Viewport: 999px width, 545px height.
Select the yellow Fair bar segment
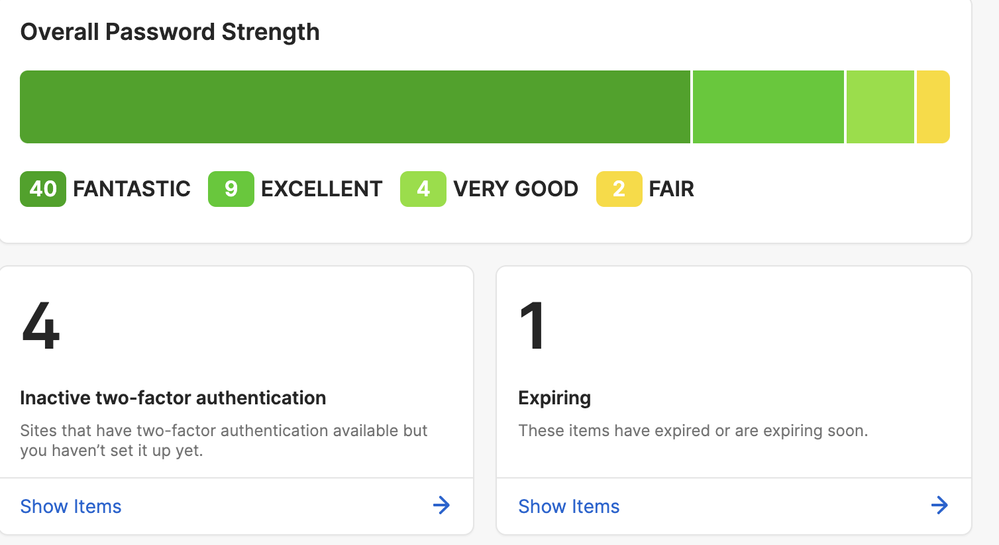(x=933, y=107)
